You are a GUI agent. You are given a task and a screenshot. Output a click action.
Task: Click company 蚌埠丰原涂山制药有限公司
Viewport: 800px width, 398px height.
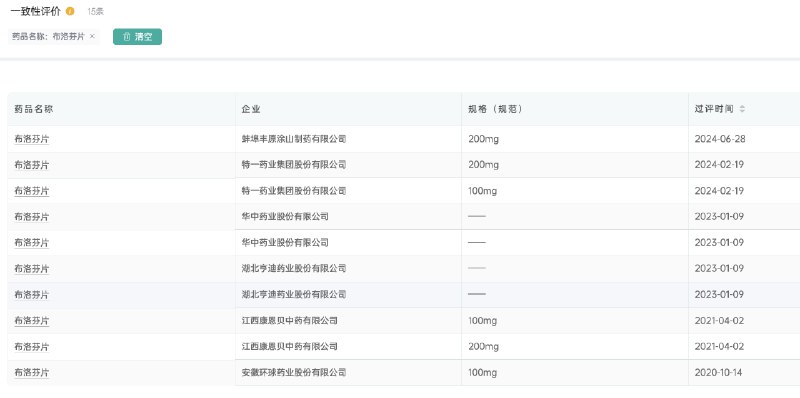pyautogui.click(x=294, y=139)
